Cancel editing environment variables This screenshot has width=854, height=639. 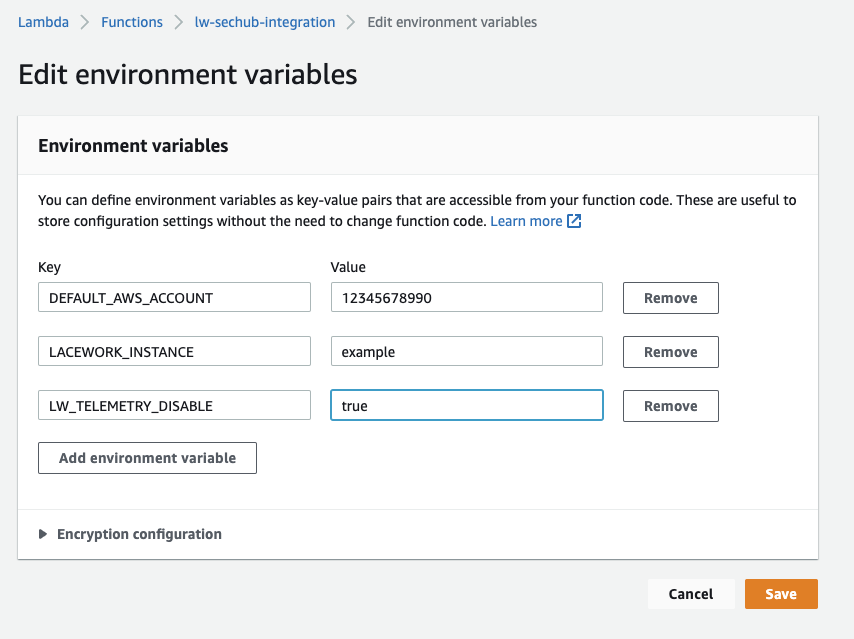691,593
